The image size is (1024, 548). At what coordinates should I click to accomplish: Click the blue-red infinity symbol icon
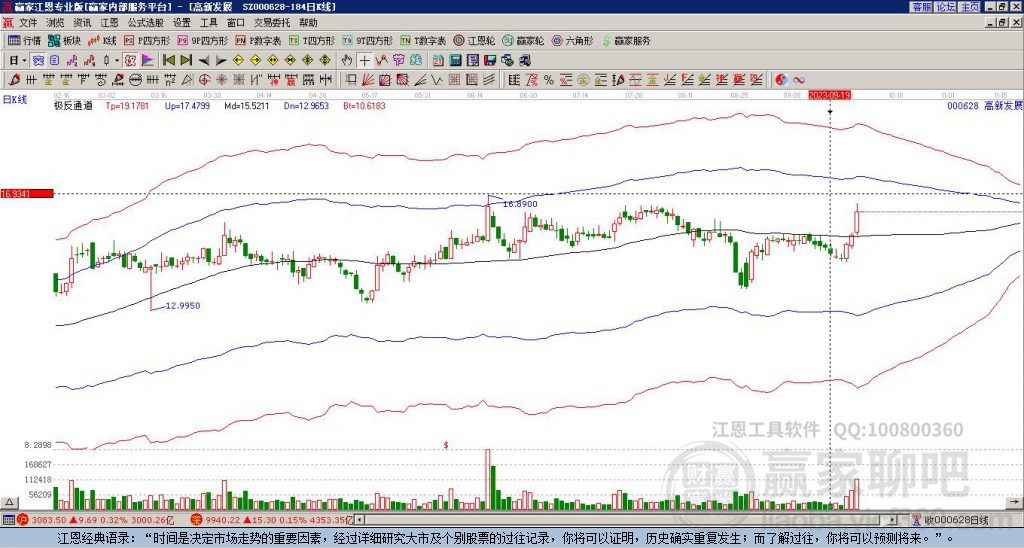pos(799,80)
